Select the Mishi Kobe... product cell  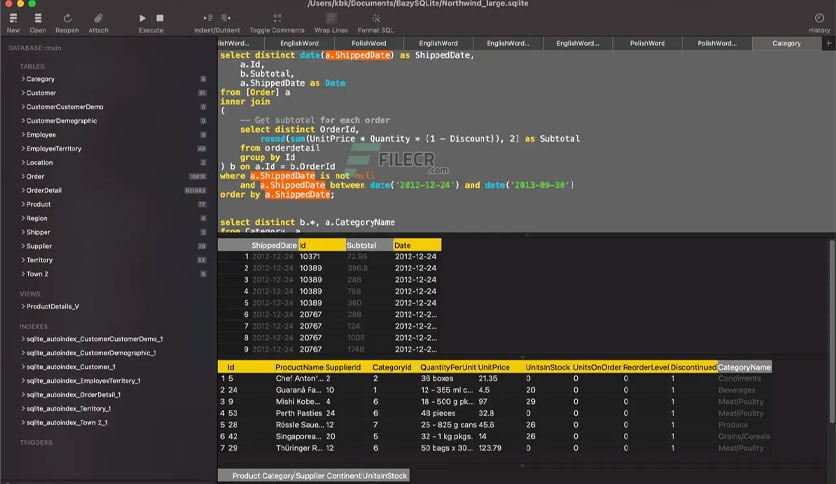[x=299, y=401]
